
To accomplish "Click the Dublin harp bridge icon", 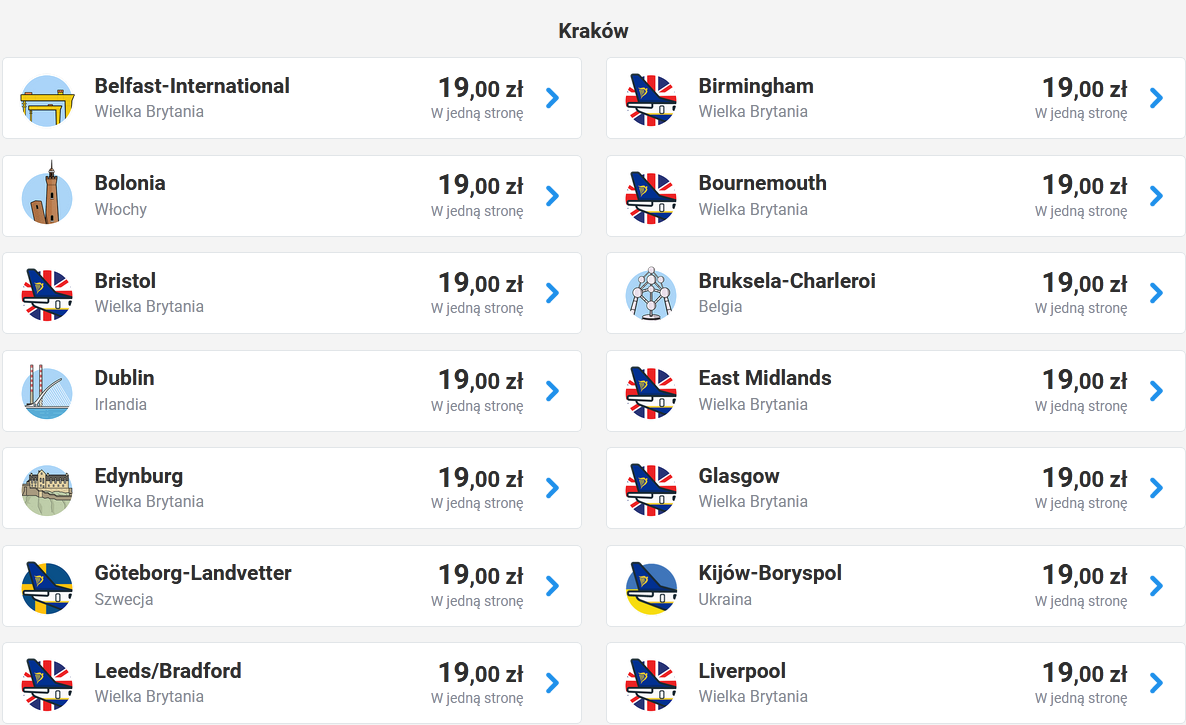I will pyautogui.click(x=47, y=392).
